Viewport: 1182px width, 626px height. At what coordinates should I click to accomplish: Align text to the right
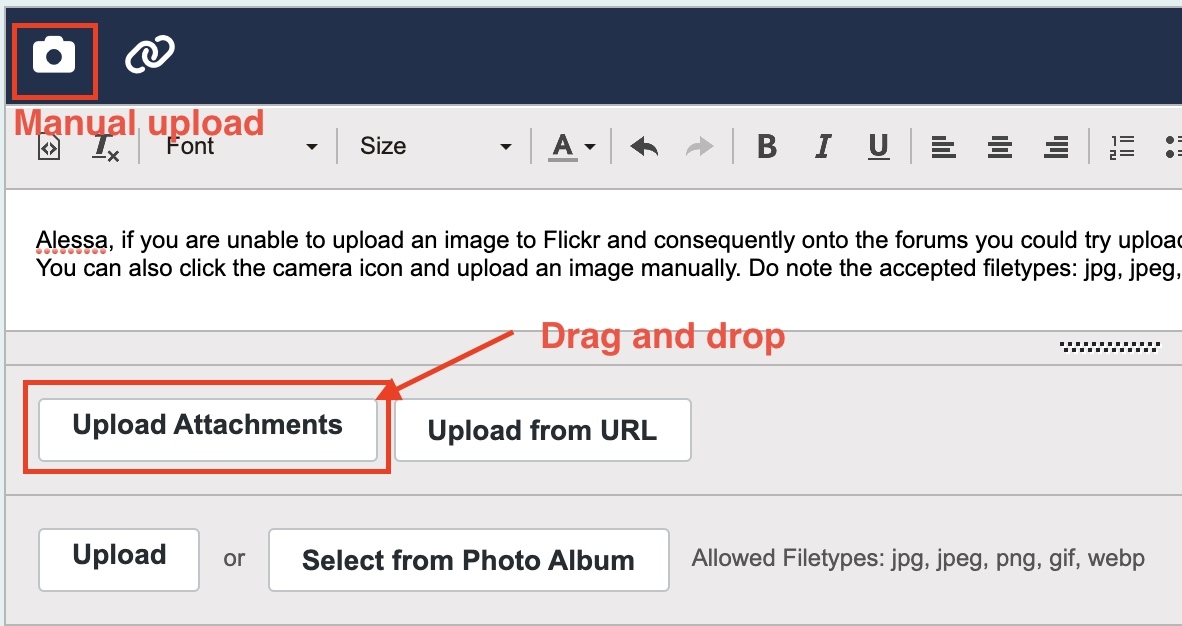[1056, 147]
